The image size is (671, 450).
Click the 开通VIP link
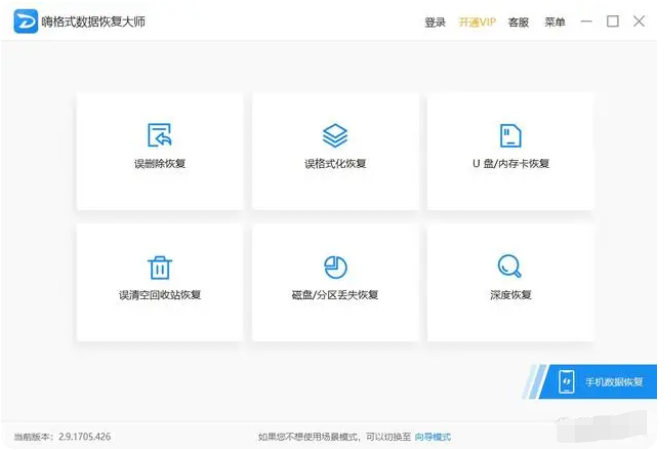pos(477,22)
